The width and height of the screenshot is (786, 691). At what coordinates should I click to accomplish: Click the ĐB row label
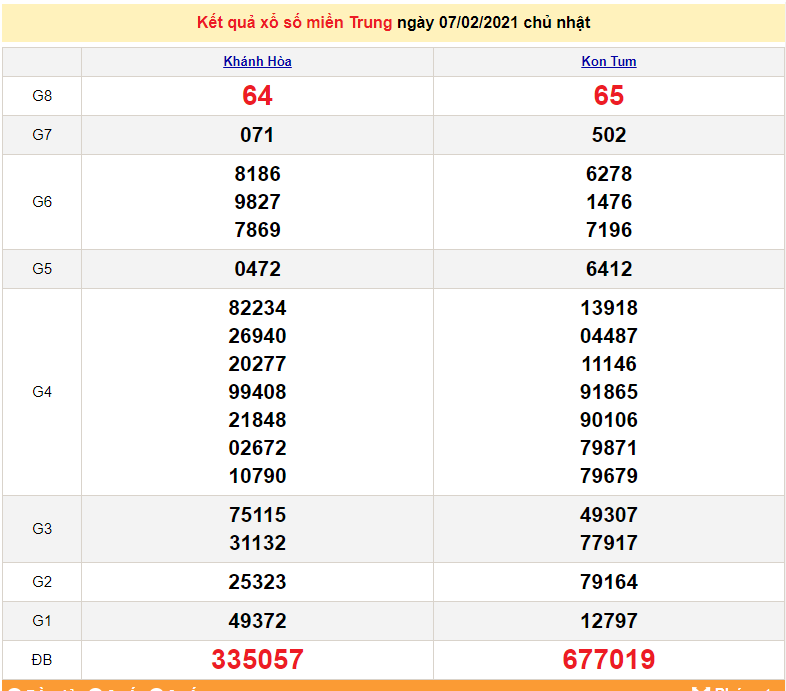42,660
